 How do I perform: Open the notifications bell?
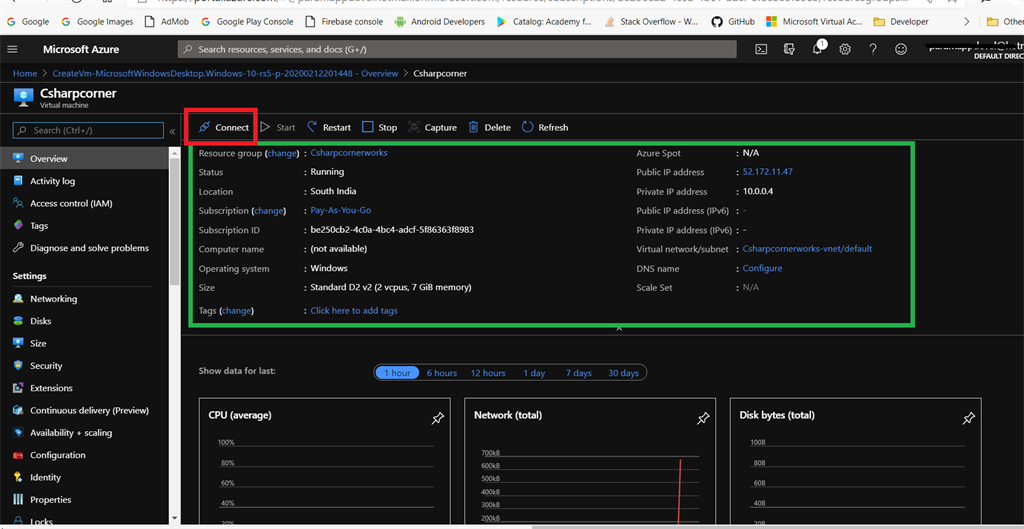click(x=818, y=48)
